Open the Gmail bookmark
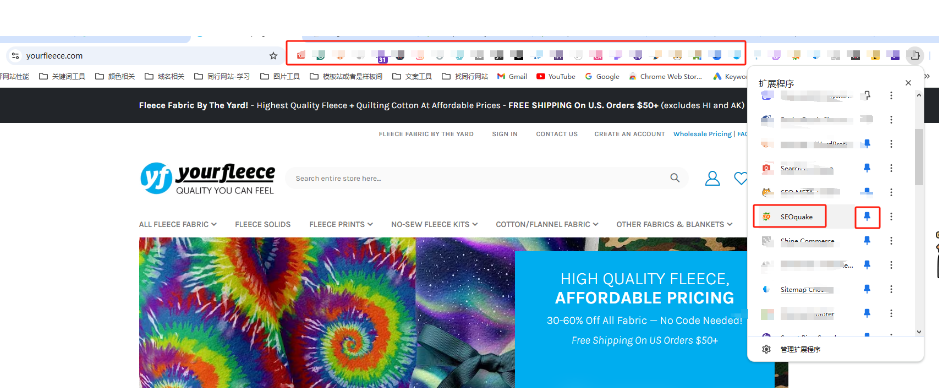The width and height of the screenshot is (939, 388). click(x=513, y=77)
